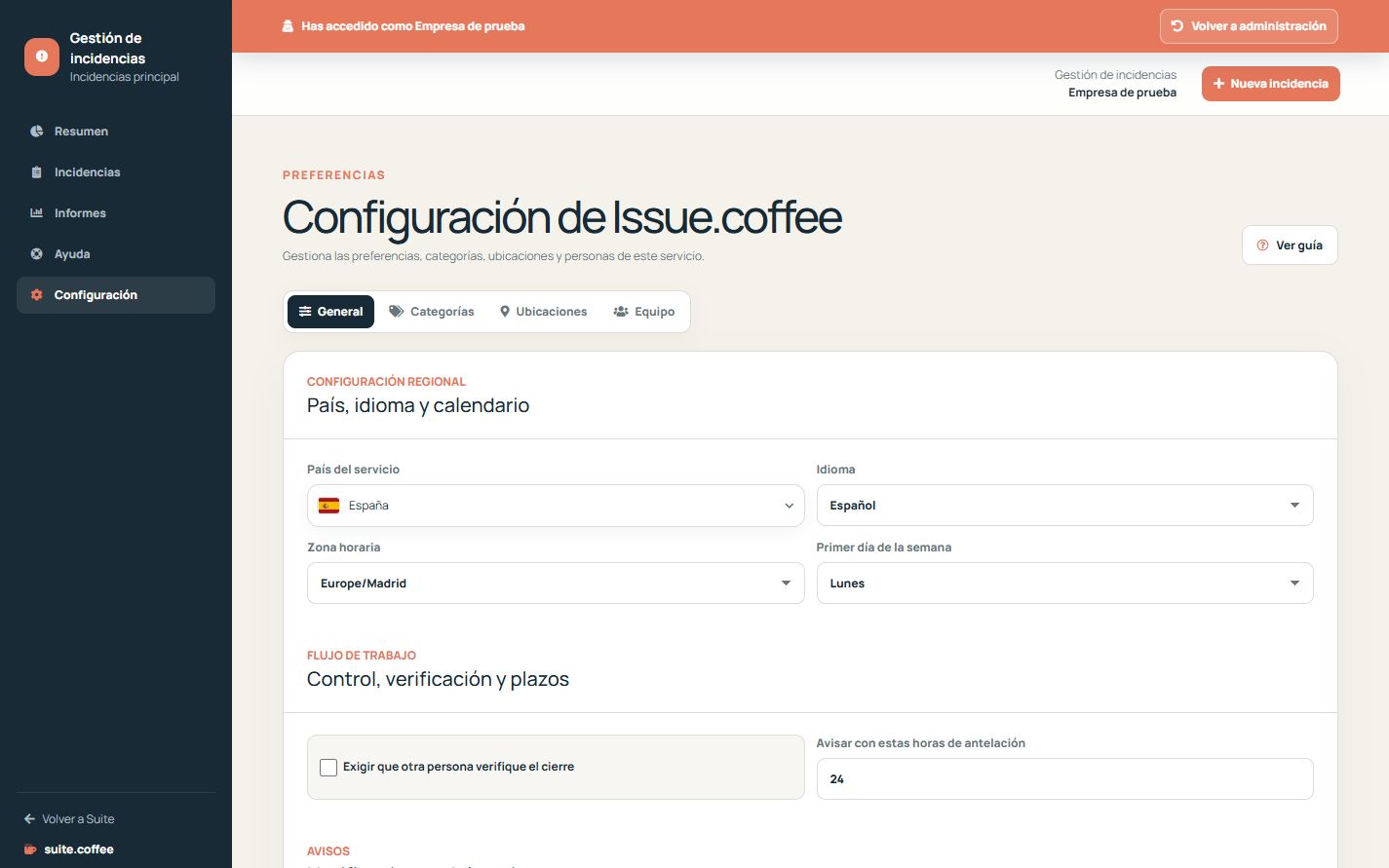This screenshot has width=1389, height=868.
Task: Select Configuración in the sidebar
Action: pyautogui.click(x=116, y=295)
